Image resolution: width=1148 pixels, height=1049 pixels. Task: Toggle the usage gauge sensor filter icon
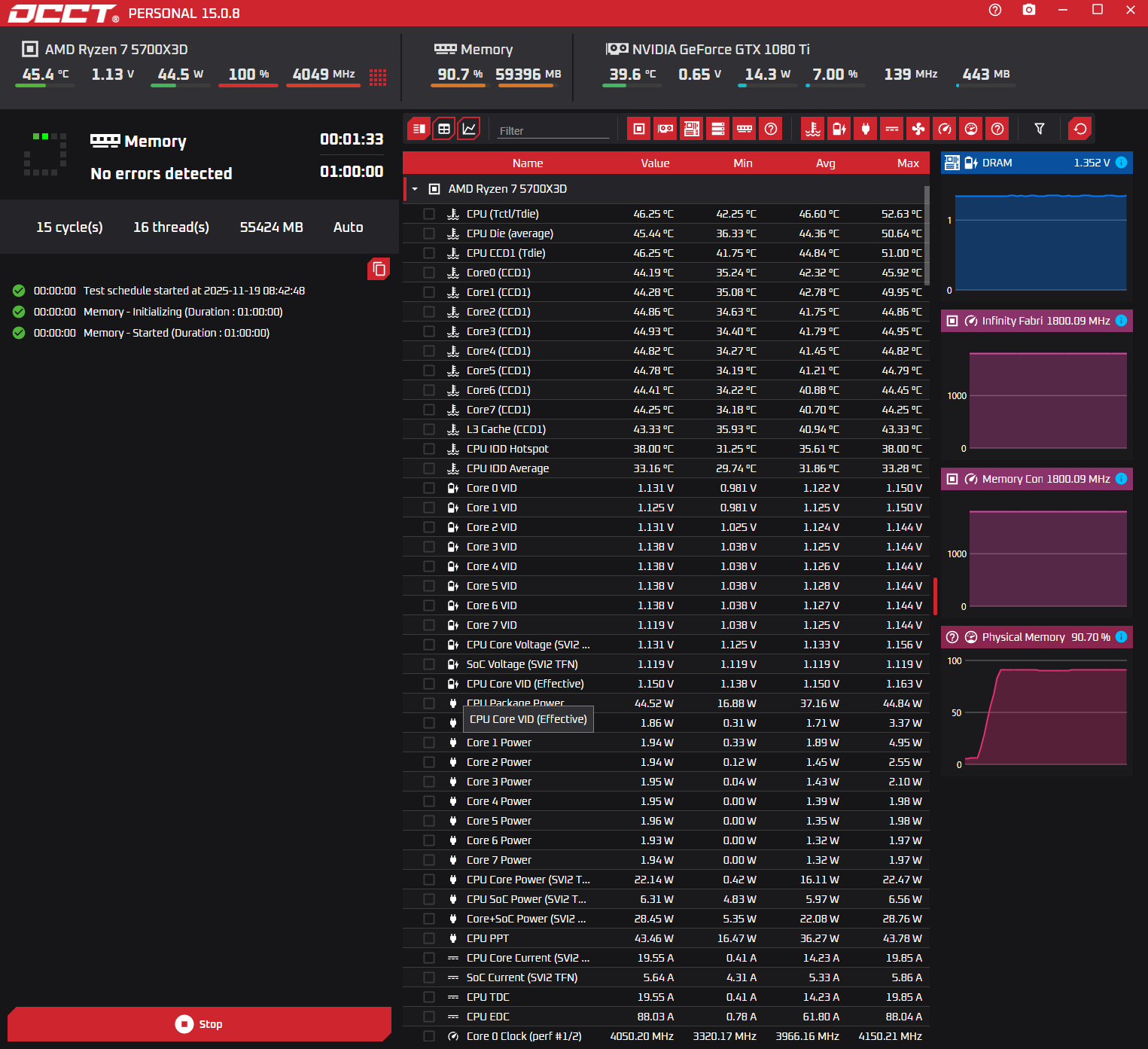point(971,129)
